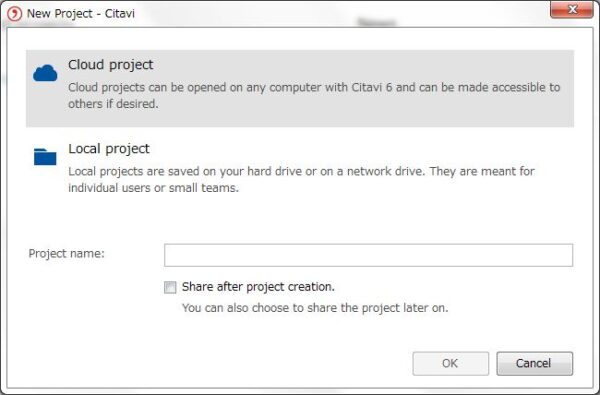Click the 'others if desired.' line of Cloud description
The image size is (600, 395).
tap(113, 104)
